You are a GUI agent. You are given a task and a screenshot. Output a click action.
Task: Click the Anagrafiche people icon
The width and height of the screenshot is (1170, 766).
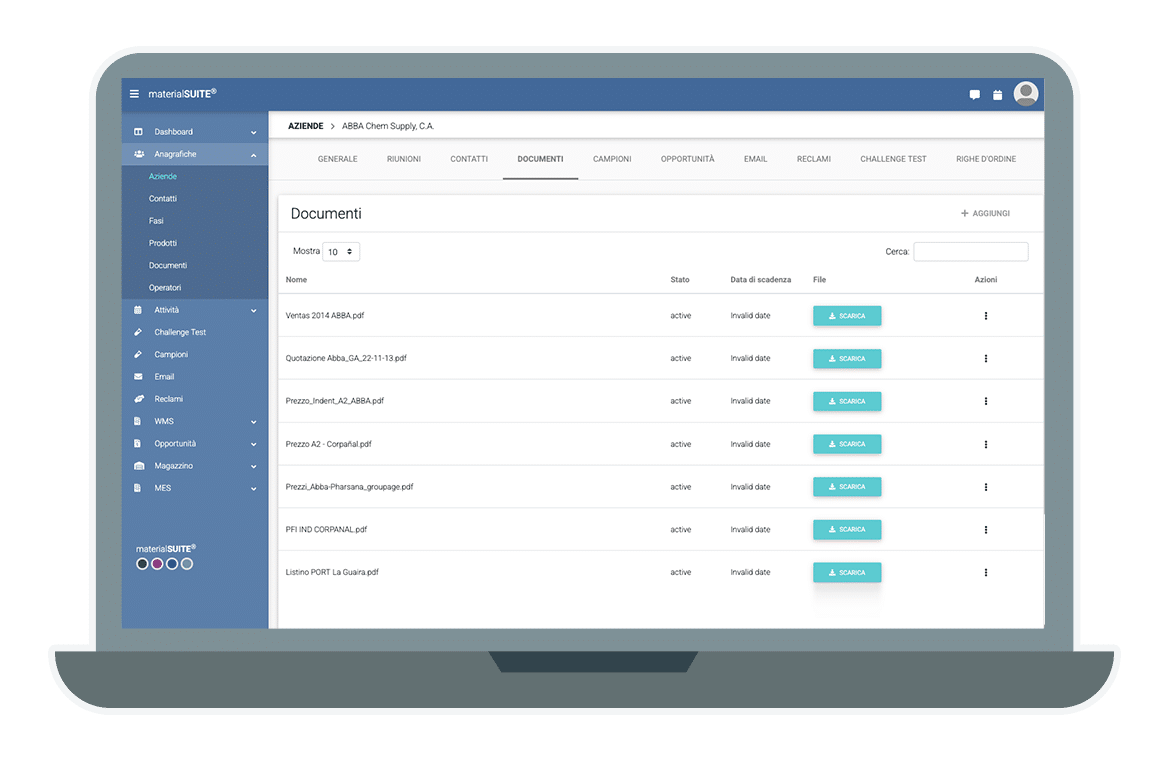(137, 154)
